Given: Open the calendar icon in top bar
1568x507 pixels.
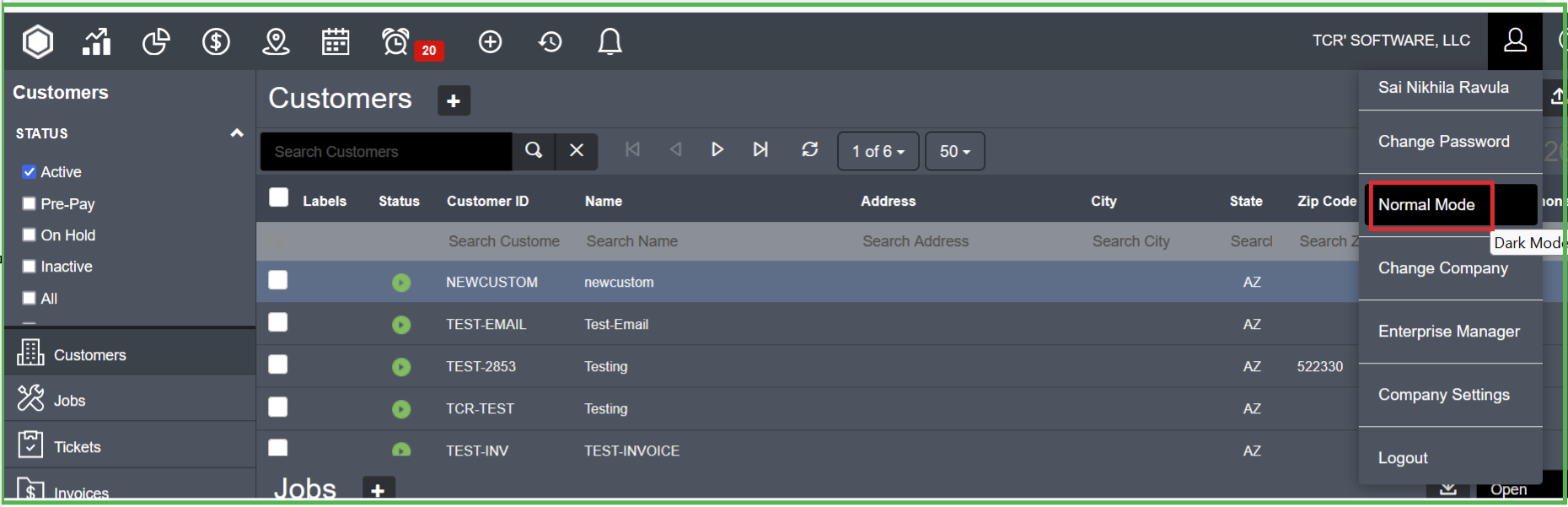Looking at the screenshot, I should (336, 41).
